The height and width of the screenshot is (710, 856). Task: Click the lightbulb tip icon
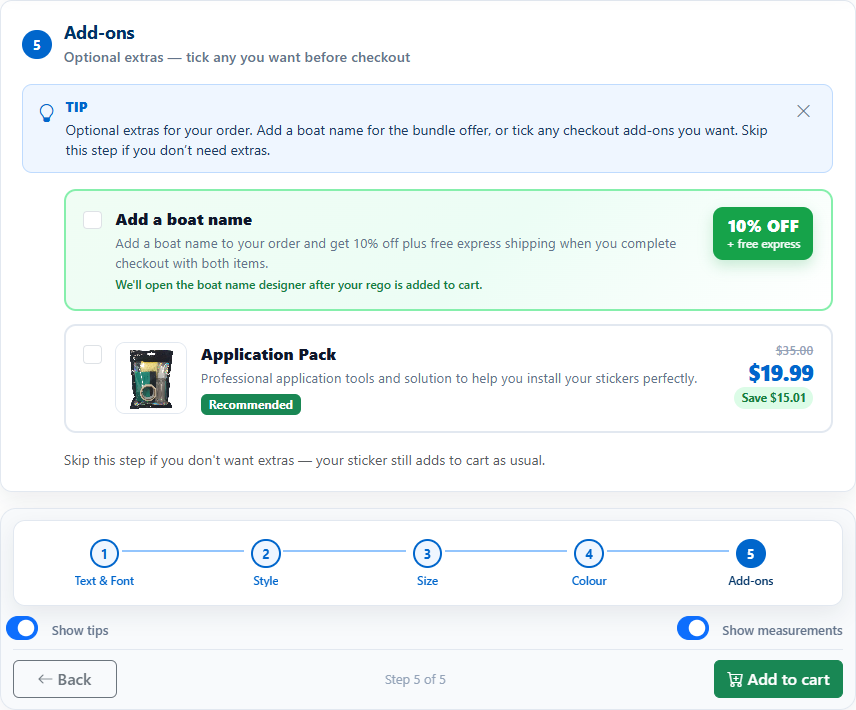click(x=47, y=113)
